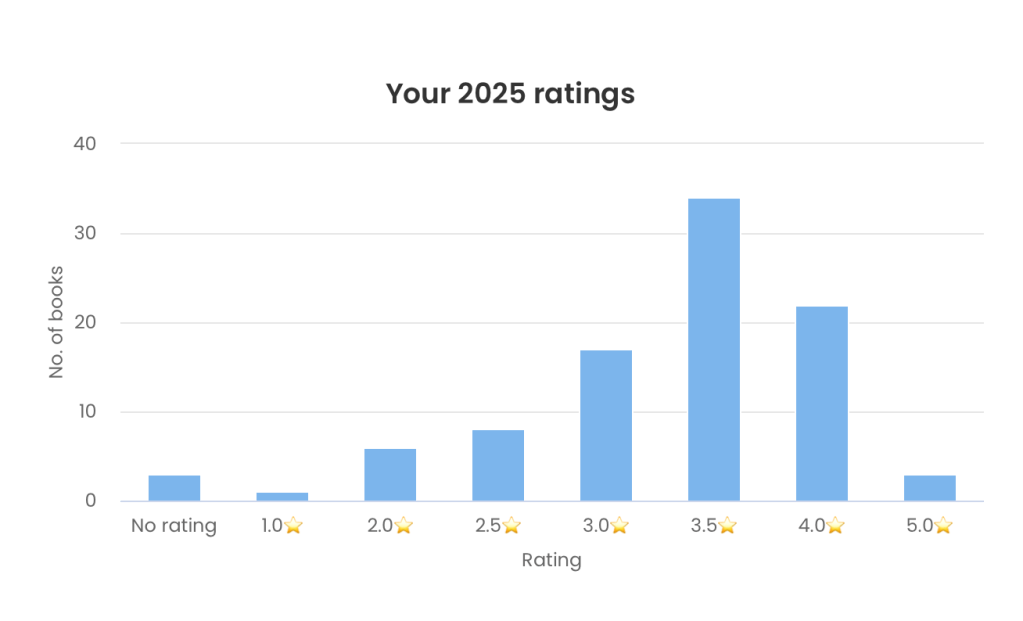The image size is (1023, 621).
Task: Click the "Your 2025 ratings" chart title
Action: [510, 94]
